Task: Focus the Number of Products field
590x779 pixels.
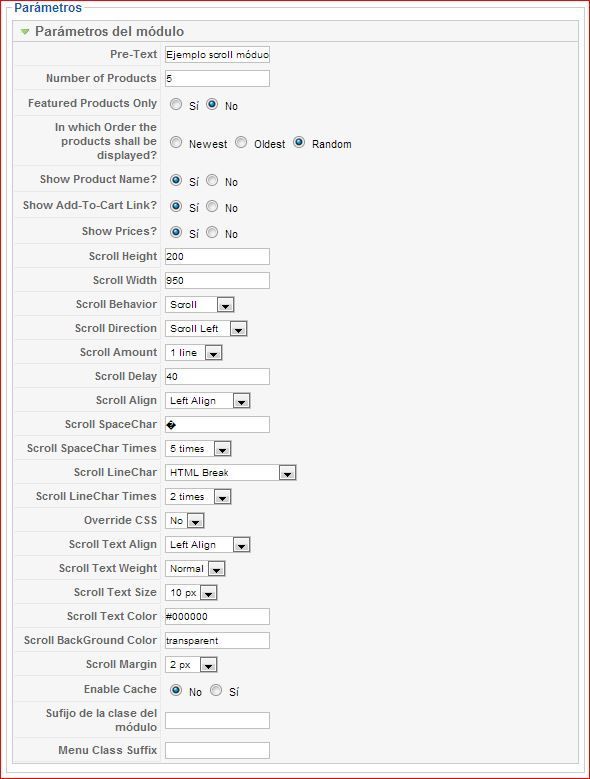Action: pyautogui.click(x=218, y=78)
